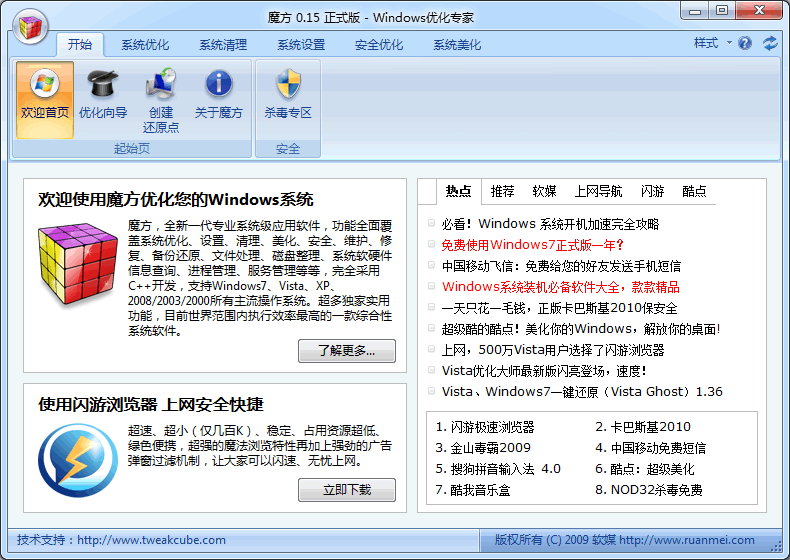Click list item 3. 金山毒霸2009
This screenshot has width=790, height=560.
[x=483, y=448]
